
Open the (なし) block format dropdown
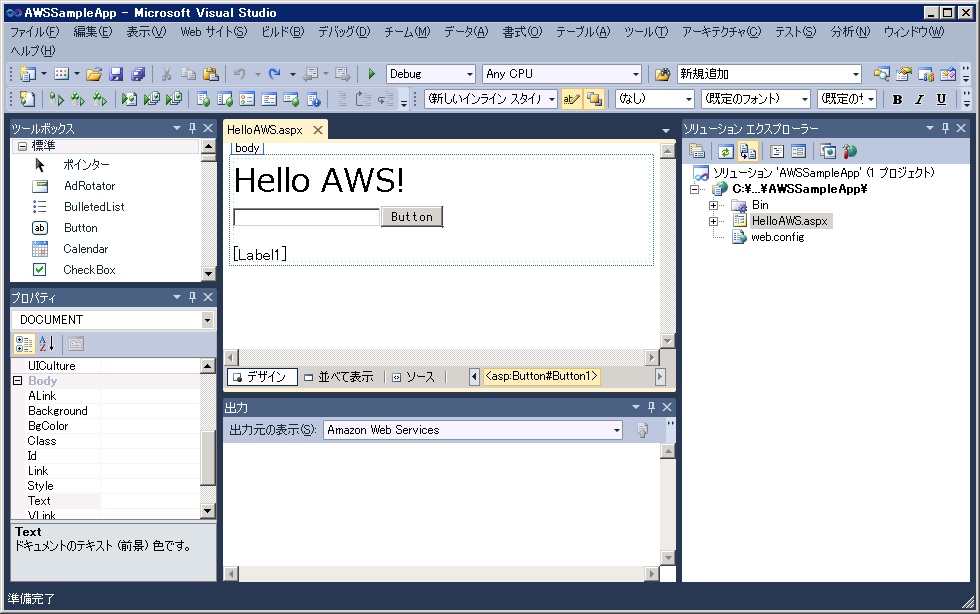[x=654, y=99]
